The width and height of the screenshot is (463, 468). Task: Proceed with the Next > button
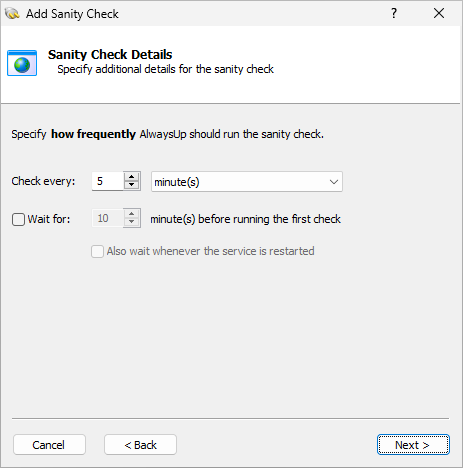[413, 445]
